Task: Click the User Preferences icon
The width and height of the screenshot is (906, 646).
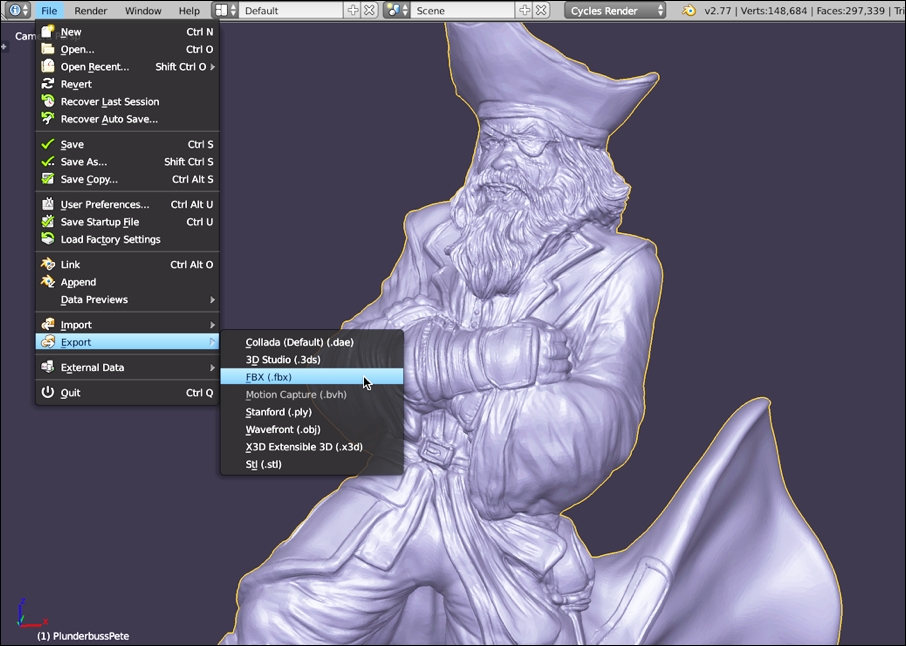Action: (x=48, y=204)
